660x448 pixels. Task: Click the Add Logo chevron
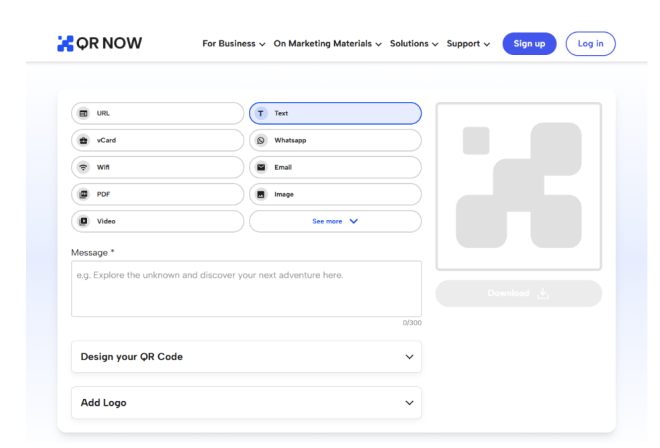(409, 403)
